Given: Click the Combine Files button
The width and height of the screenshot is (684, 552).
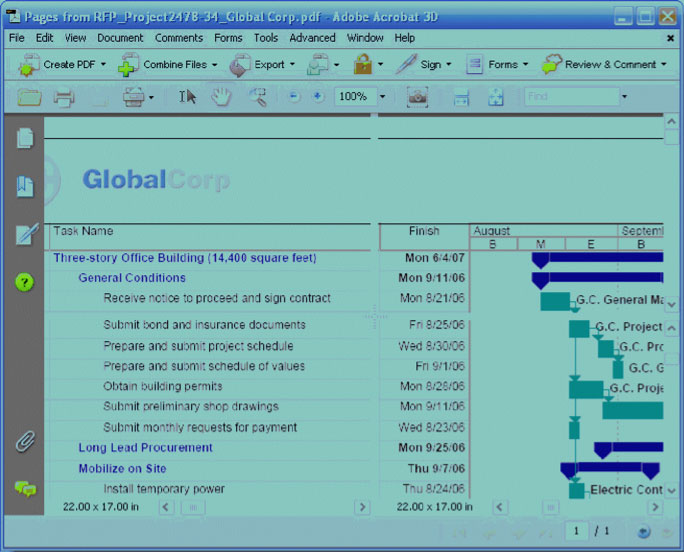Looking at the screenshot, I should [165, 65].
